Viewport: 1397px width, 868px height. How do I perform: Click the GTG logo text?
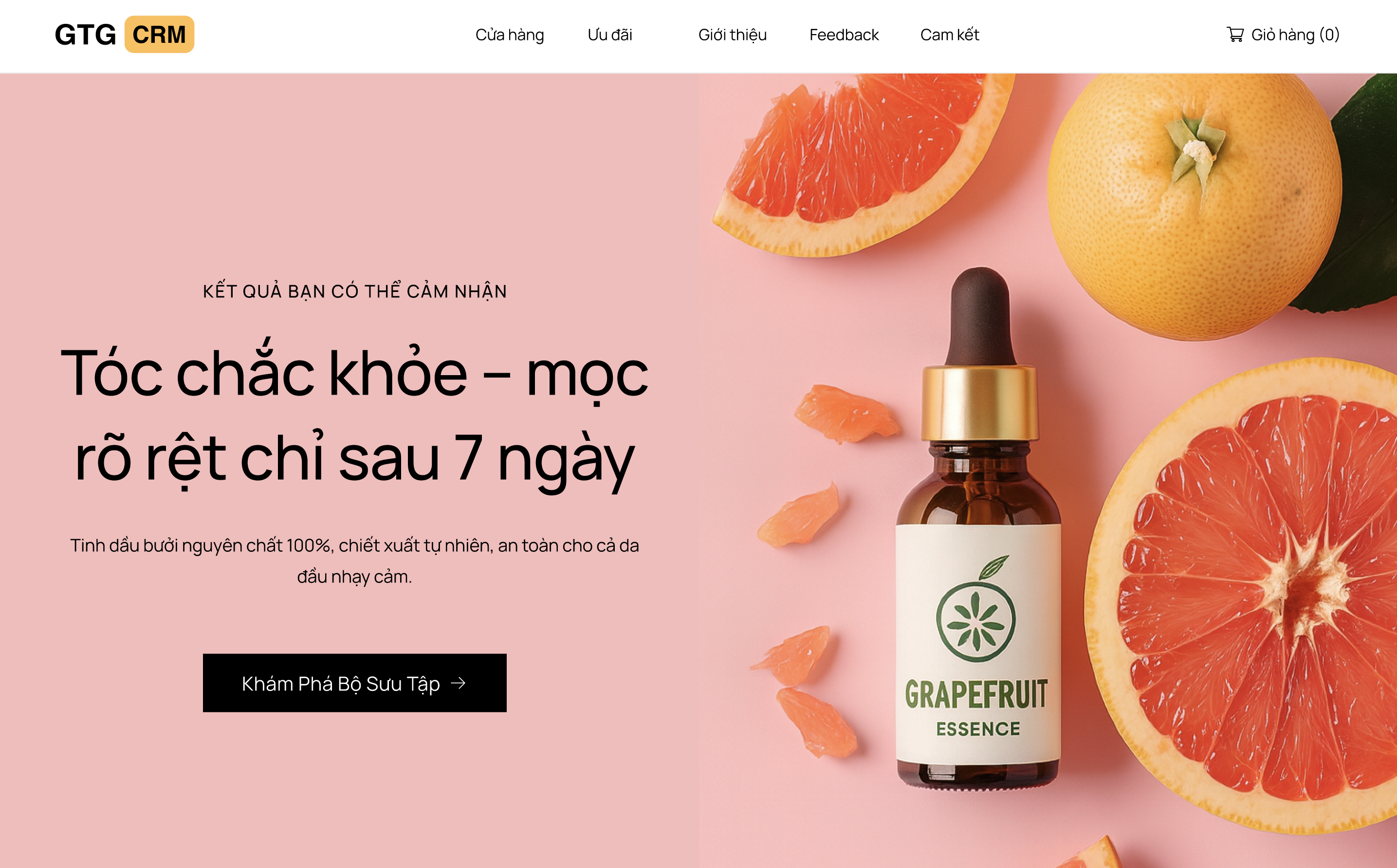tap(85, 35)
